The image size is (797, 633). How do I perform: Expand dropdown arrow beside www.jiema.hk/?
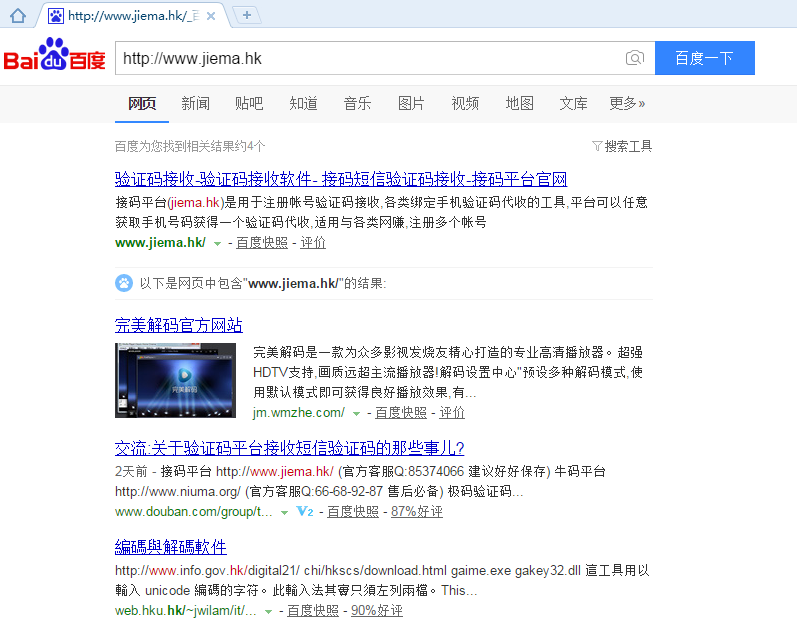[x=218, y=244]
